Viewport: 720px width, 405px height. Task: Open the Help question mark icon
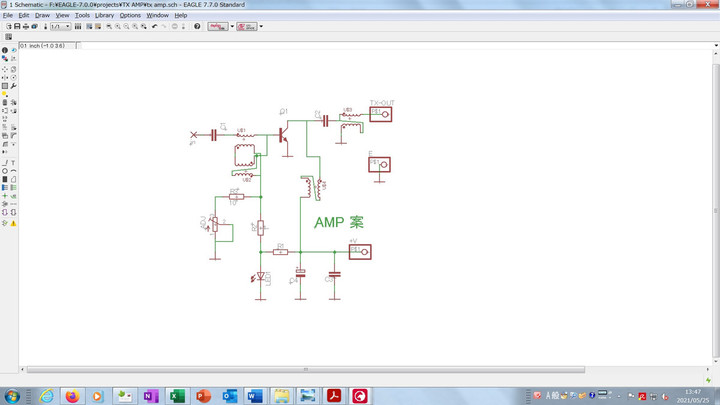point(197,26)
